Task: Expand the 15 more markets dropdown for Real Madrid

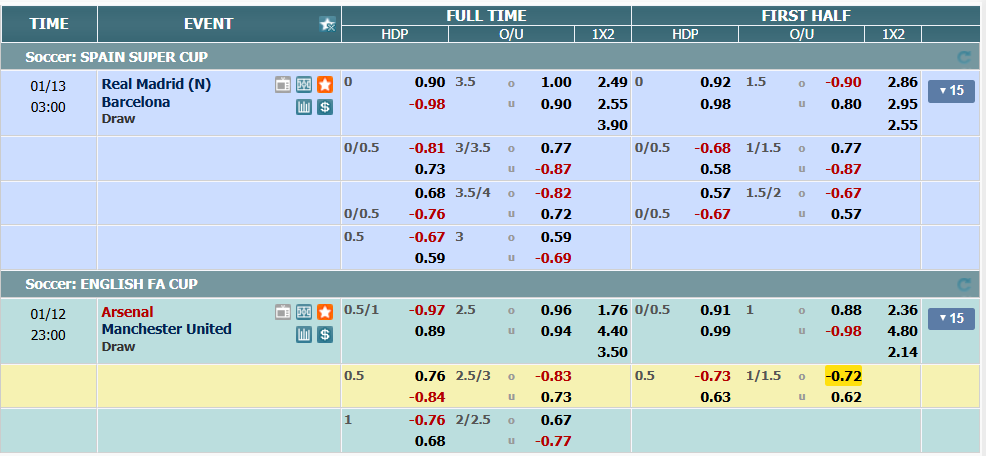Action: [x=949, y=91]
